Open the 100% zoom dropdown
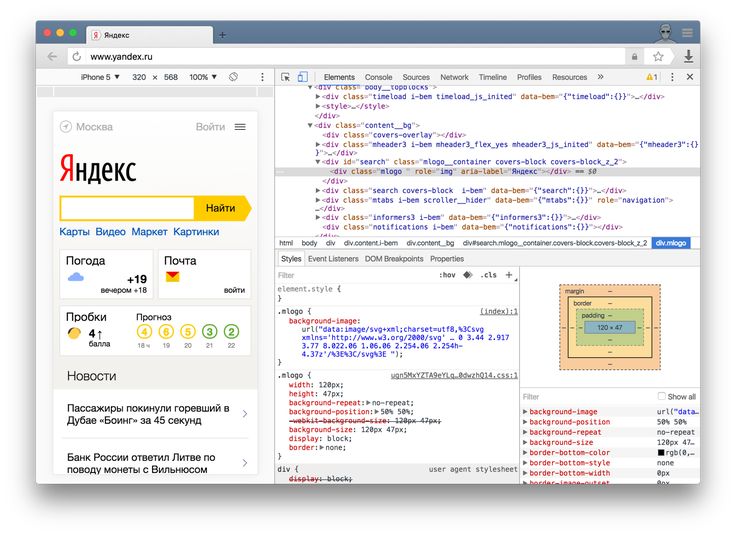The image size is (736, 535). (203, 77)
